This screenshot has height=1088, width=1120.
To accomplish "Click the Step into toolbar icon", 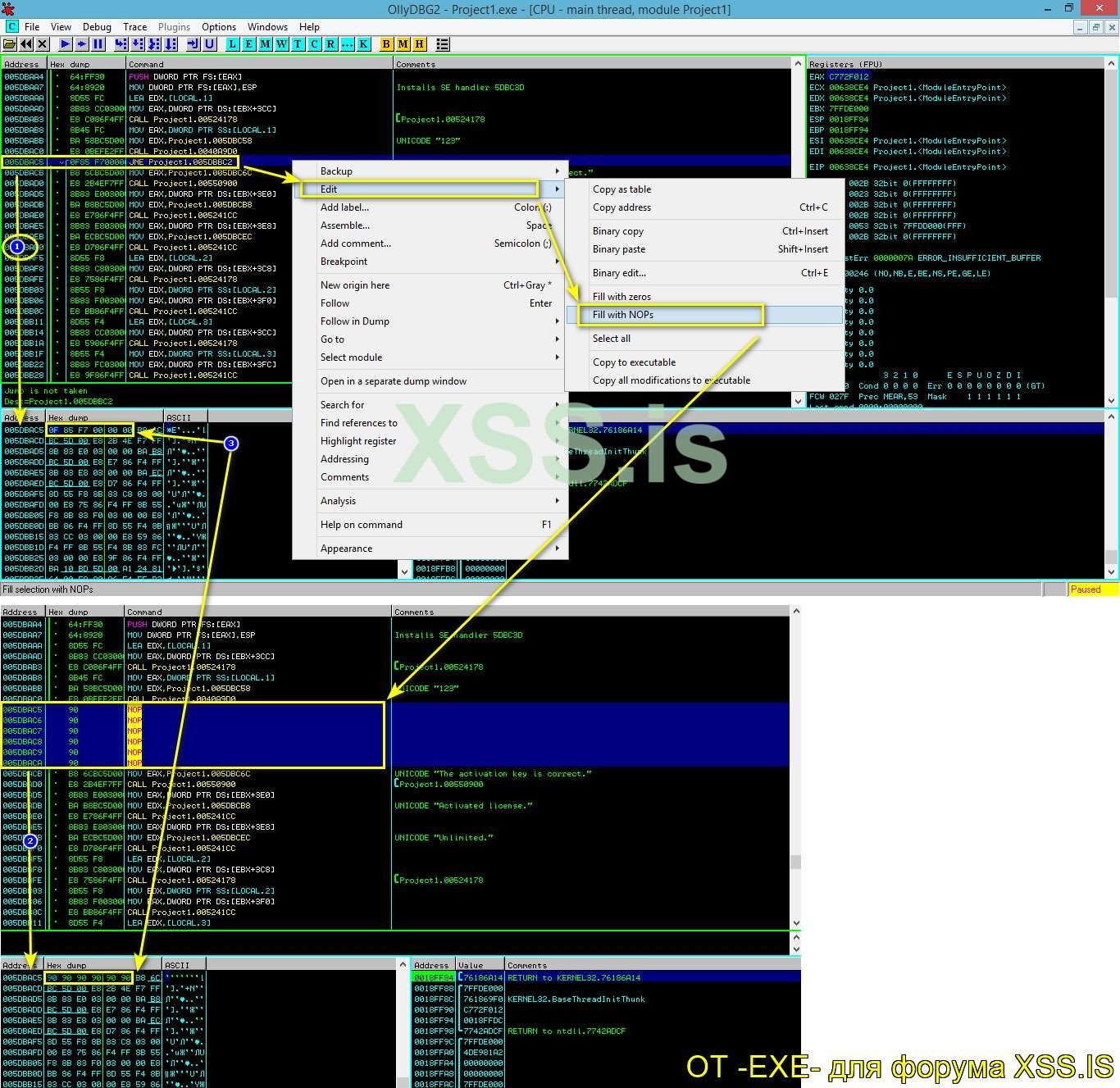I will (x=121, y=44).
